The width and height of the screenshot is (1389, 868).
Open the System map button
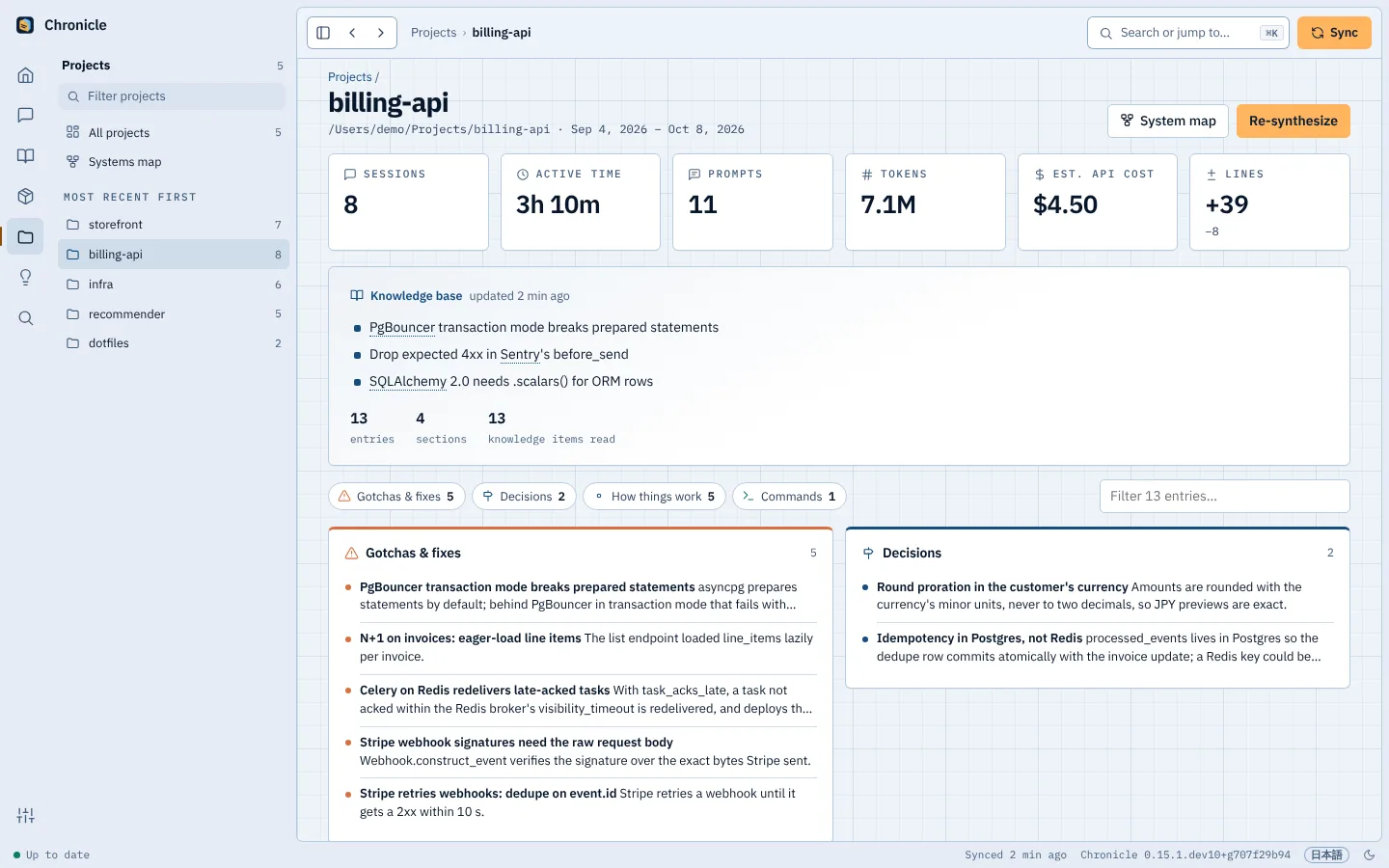point(1168,122)
